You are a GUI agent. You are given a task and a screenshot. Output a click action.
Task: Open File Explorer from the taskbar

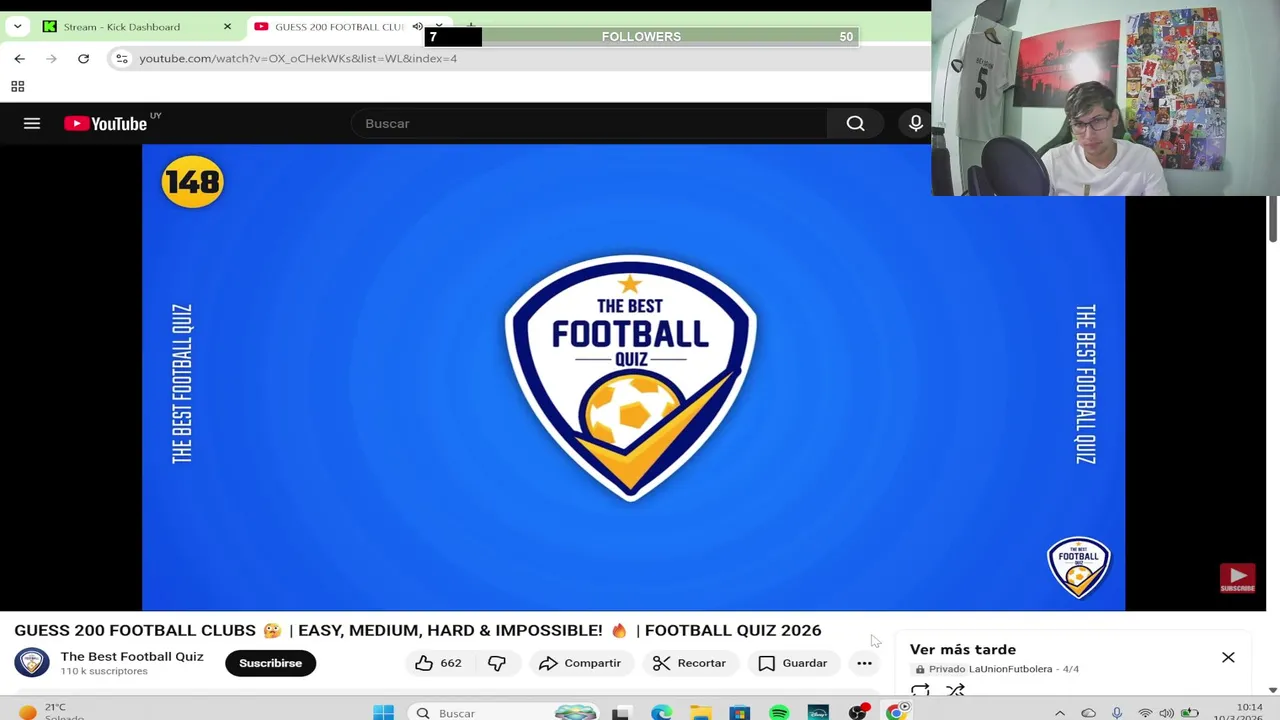[701, 712]
